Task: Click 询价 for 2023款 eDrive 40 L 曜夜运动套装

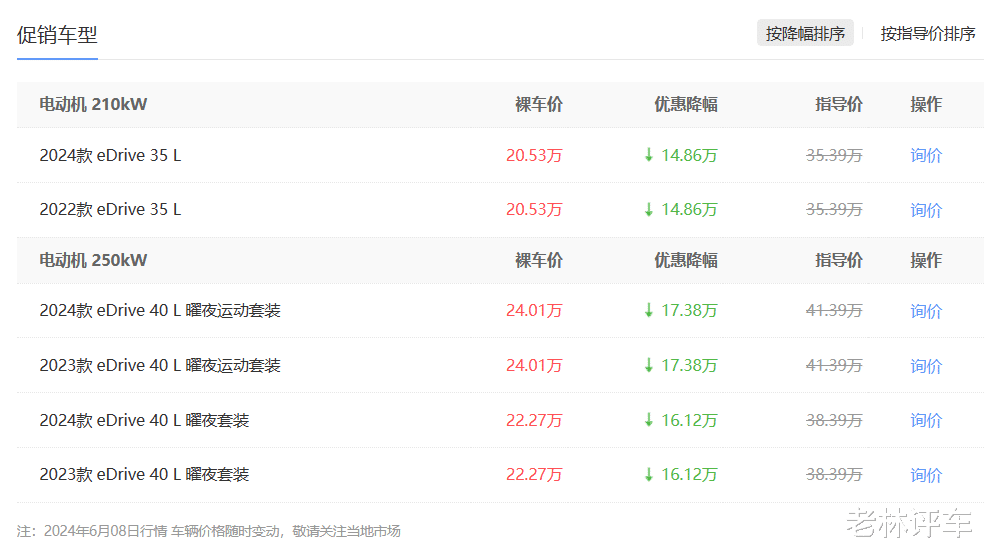Action: [925, 365]
